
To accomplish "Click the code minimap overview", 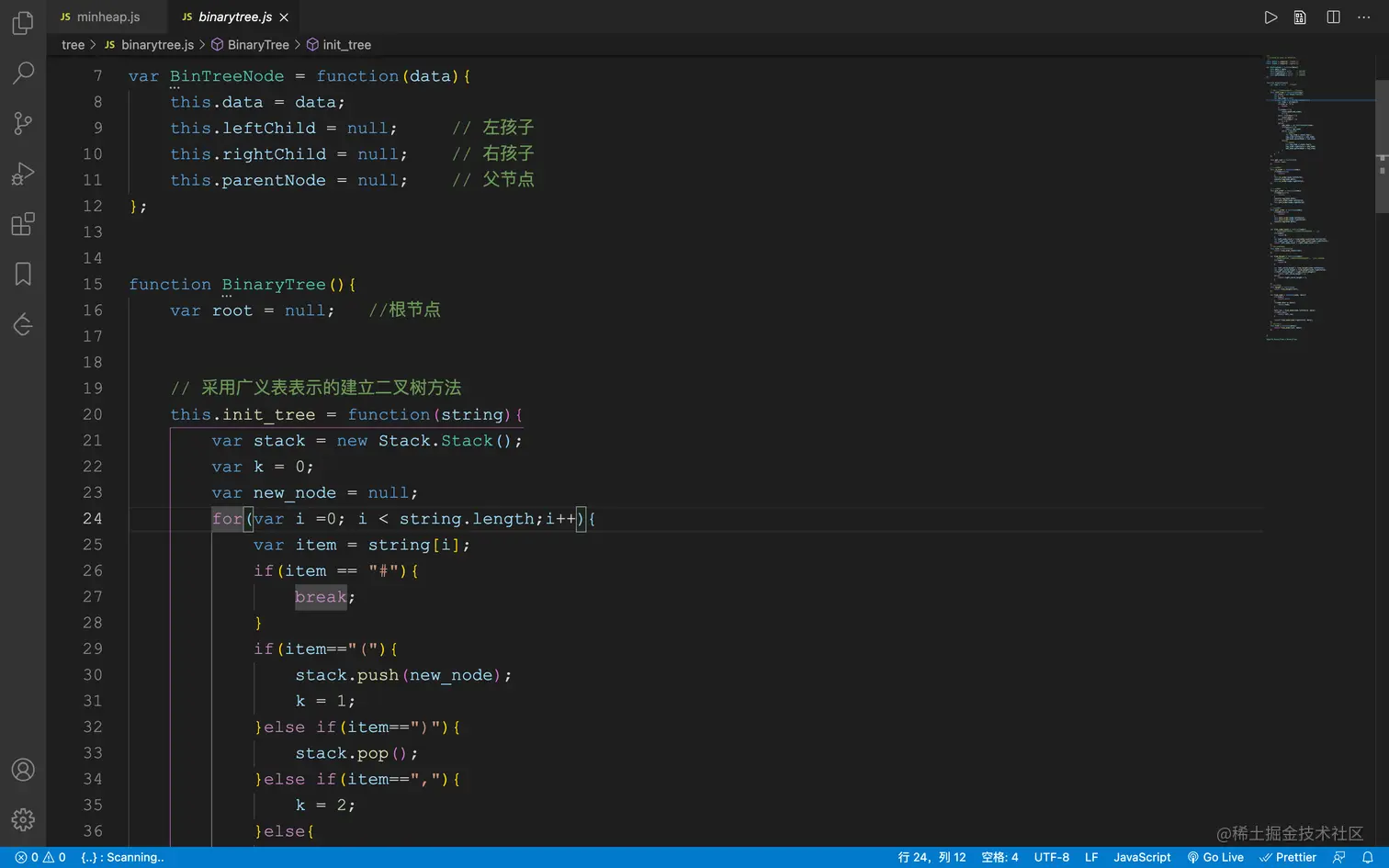I will coord(1318,197).
